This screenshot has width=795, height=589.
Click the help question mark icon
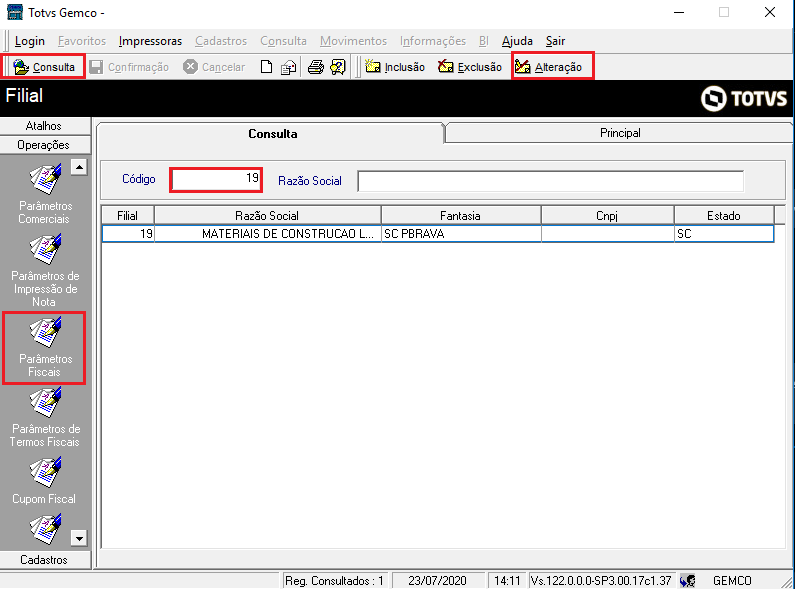(338, 67)
